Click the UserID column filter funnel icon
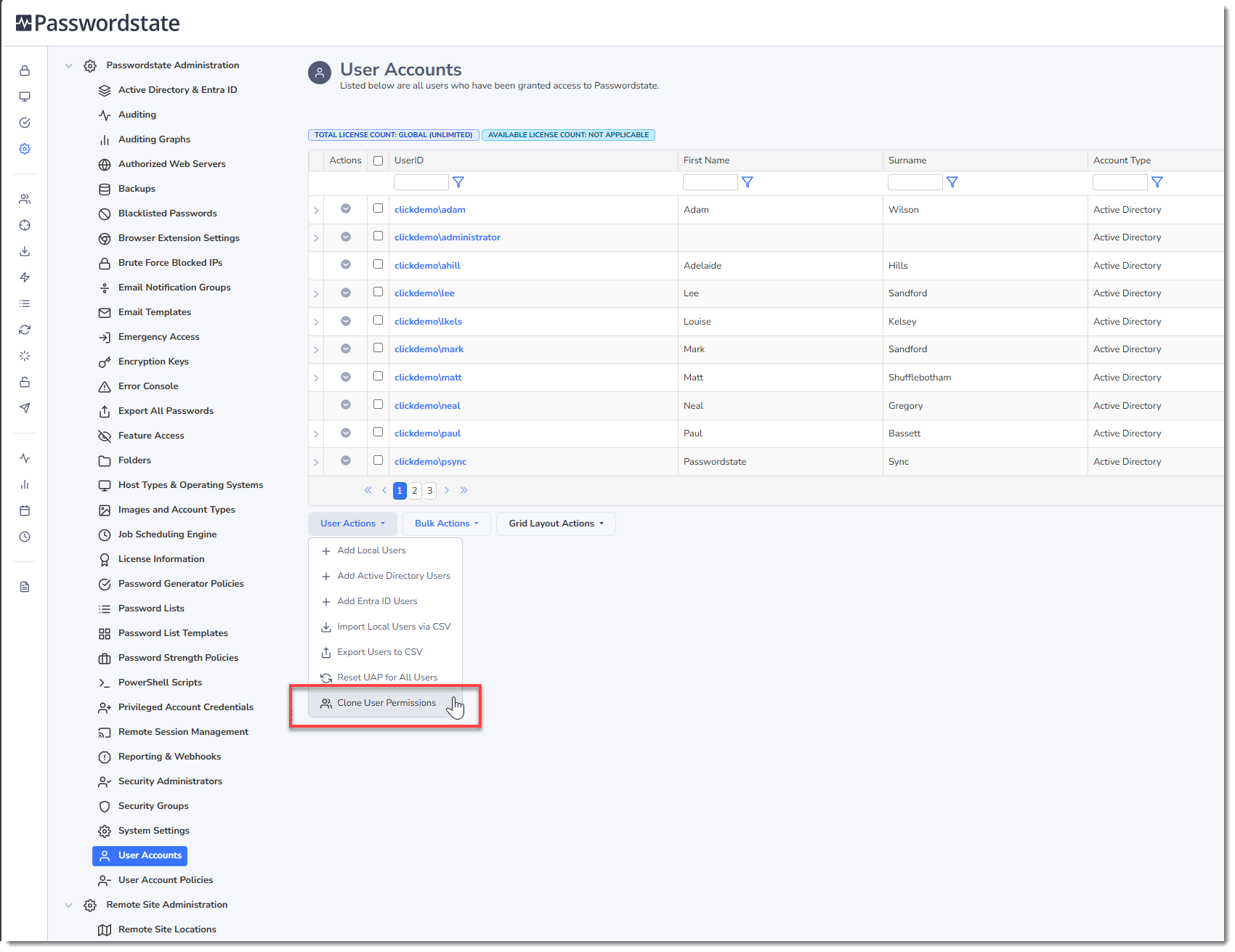 pyautogui.click(x=458, y=182)
